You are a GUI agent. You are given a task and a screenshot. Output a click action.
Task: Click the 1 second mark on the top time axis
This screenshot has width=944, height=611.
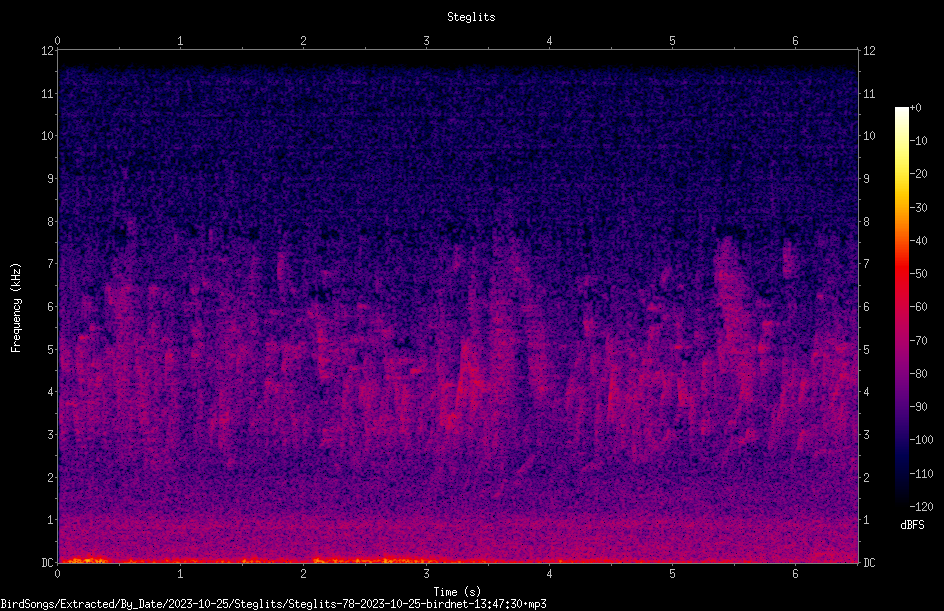[x=180, y=41]
